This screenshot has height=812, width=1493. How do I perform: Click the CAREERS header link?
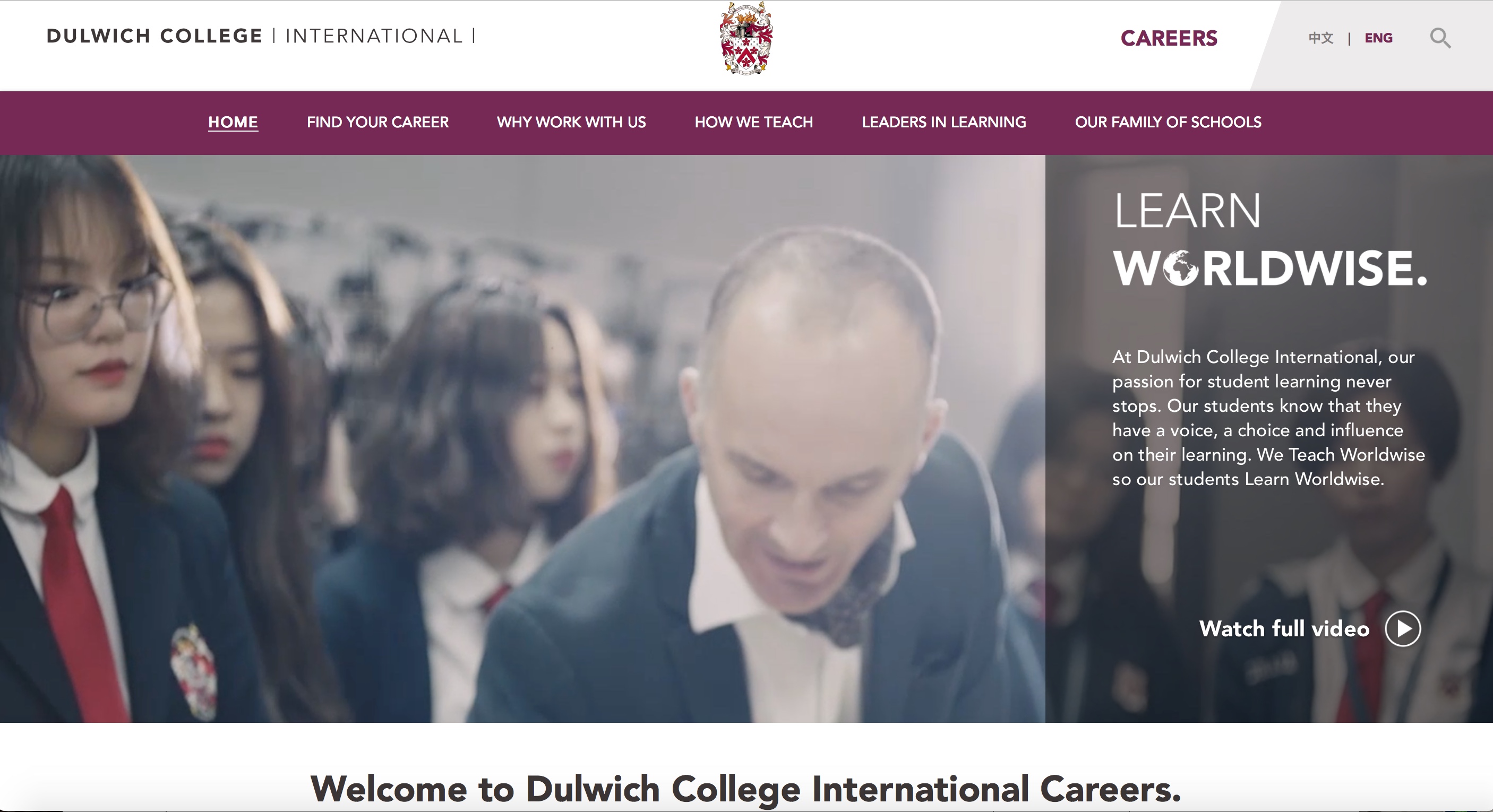(1169, 38)
